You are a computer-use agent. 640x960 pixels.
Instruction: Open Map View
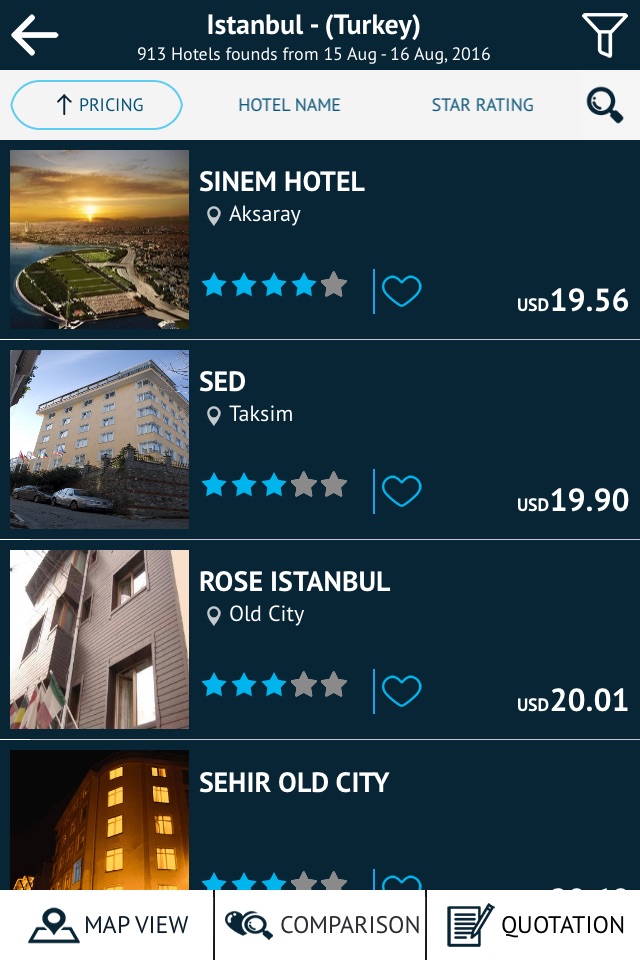coord(108,925)
